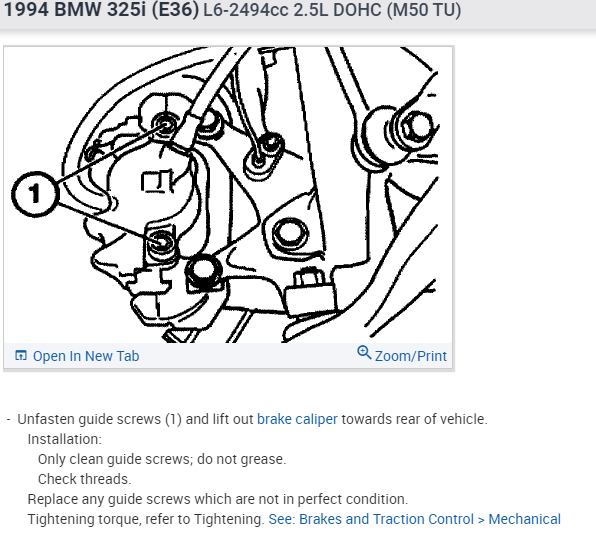Viewport: 596px width, 551px height.
Task: Click the large hex bolt at diagram's upper right
Action: [416, 127]
